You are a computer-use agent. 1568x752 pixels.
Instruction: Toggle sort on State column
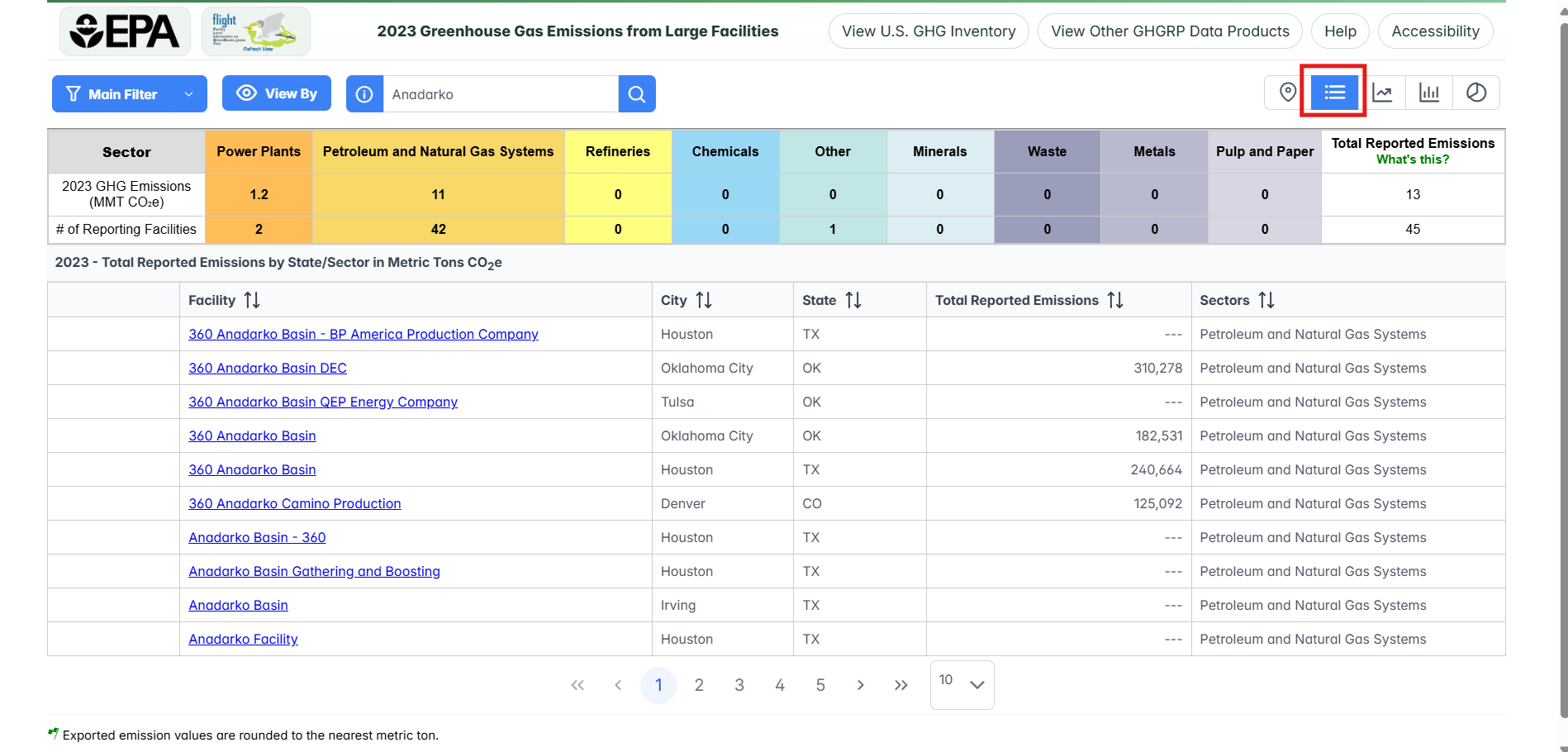[x=853, y=300]
